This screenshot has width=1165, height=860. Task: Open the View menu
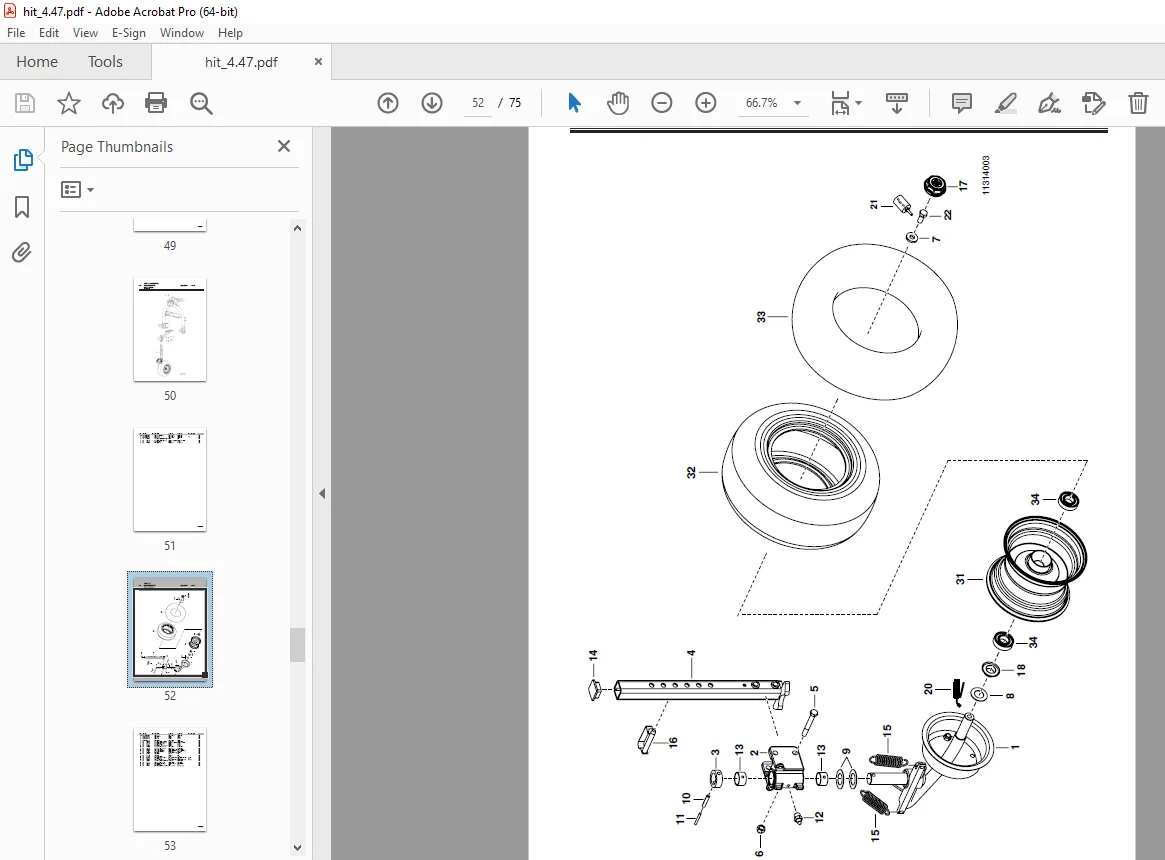(85, 33)
